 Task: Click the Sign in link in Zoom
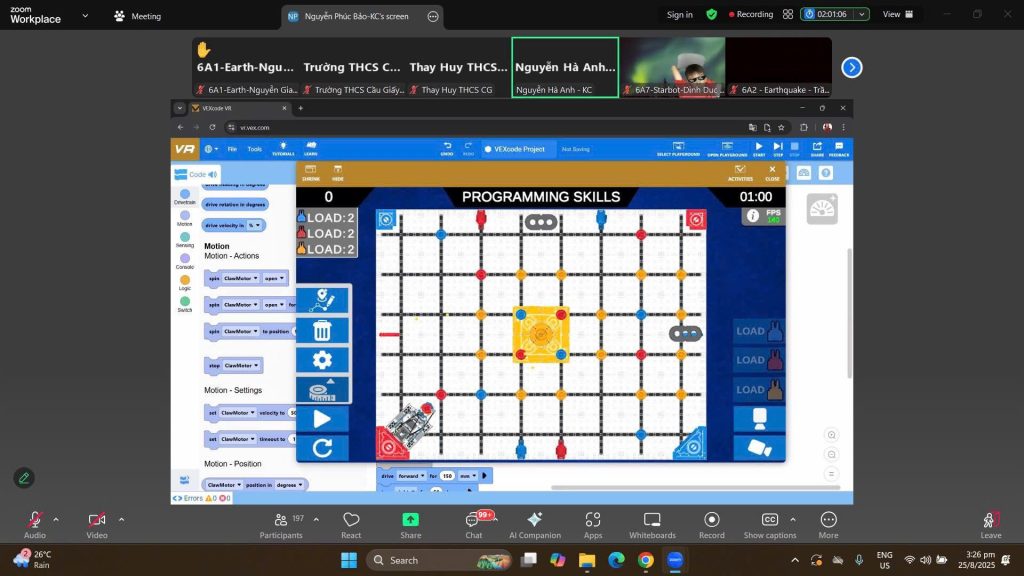(x=680, y=14)
